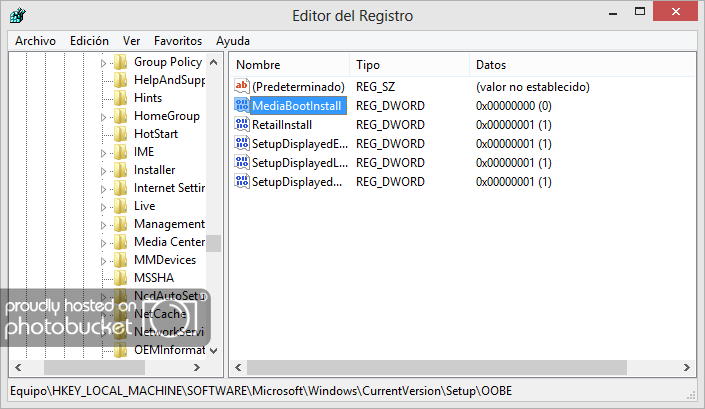Select the MediaBootInstall value name
The image size is (705, 409).
297,106
